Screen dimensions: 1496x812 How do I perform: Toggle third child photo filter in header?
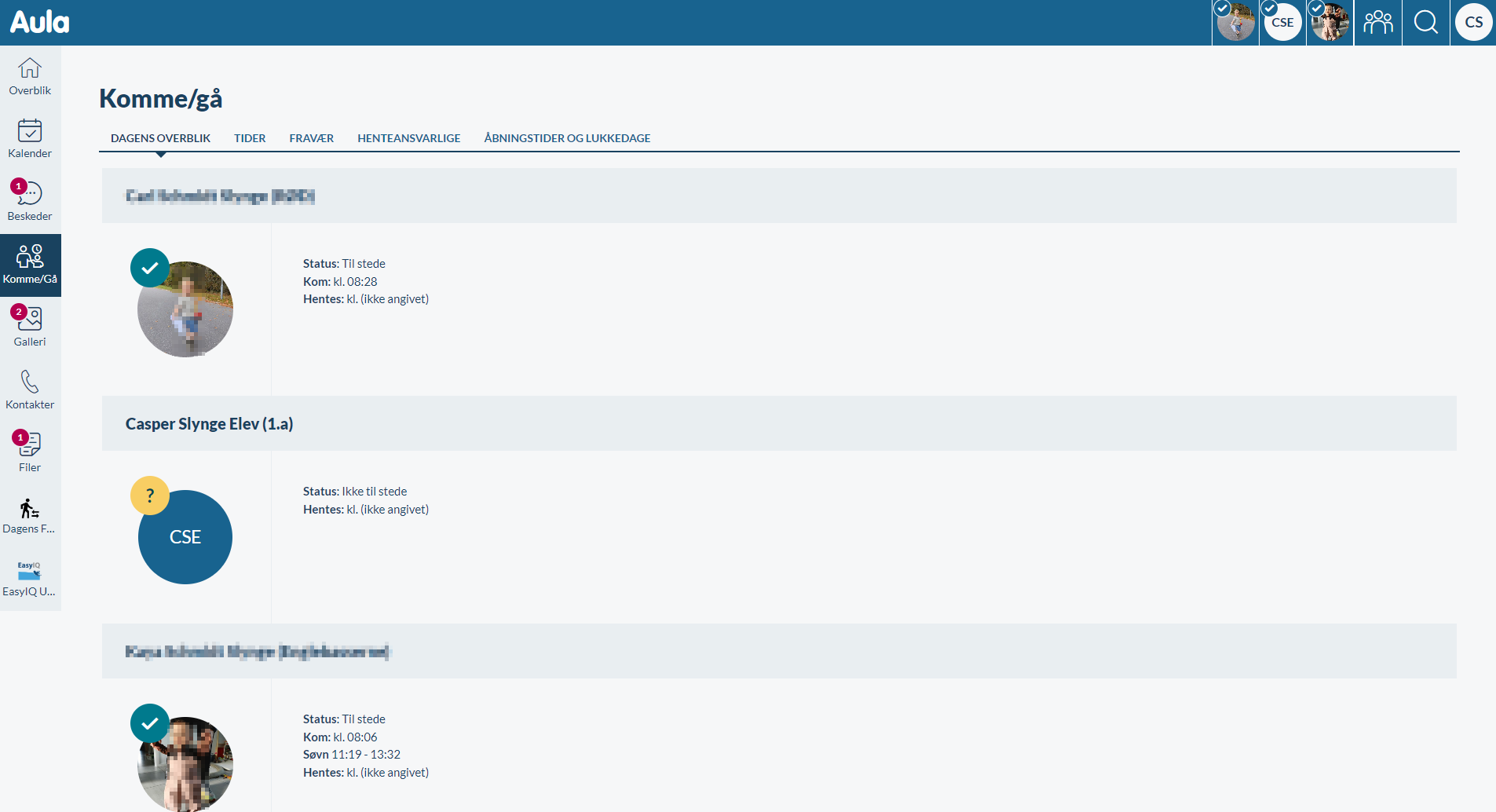coord(1330,23)
